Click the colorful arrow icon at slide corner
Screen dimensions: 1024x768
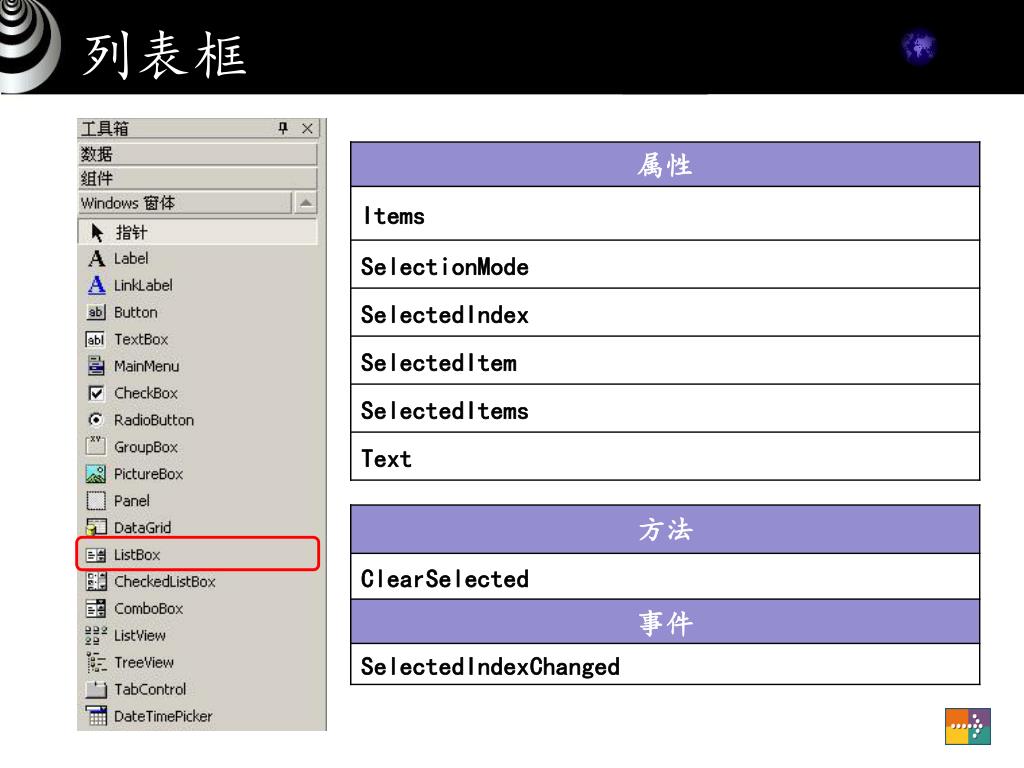click(x=968, y=726)
